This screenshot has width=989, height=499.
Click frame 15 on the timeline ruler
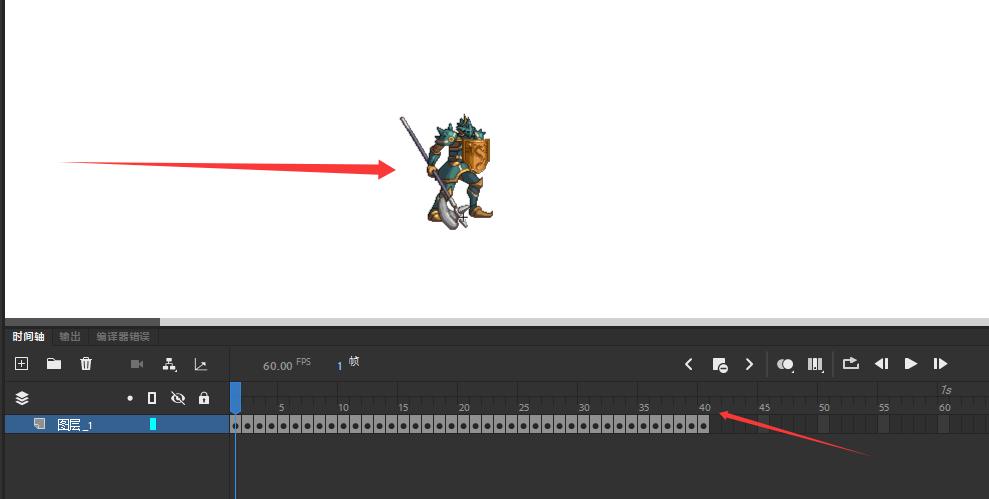click(403, 408)
